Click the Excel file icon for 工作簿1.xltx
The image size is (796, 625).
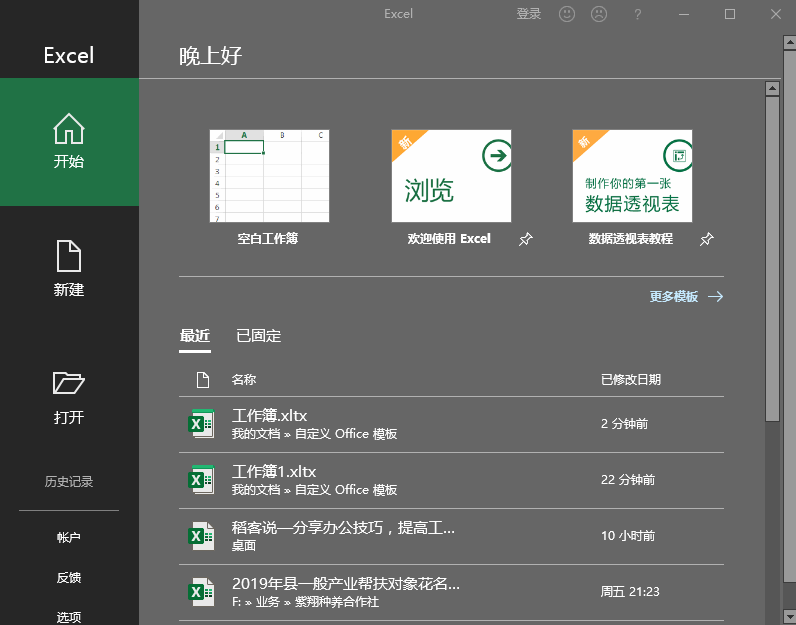(201, 479)
